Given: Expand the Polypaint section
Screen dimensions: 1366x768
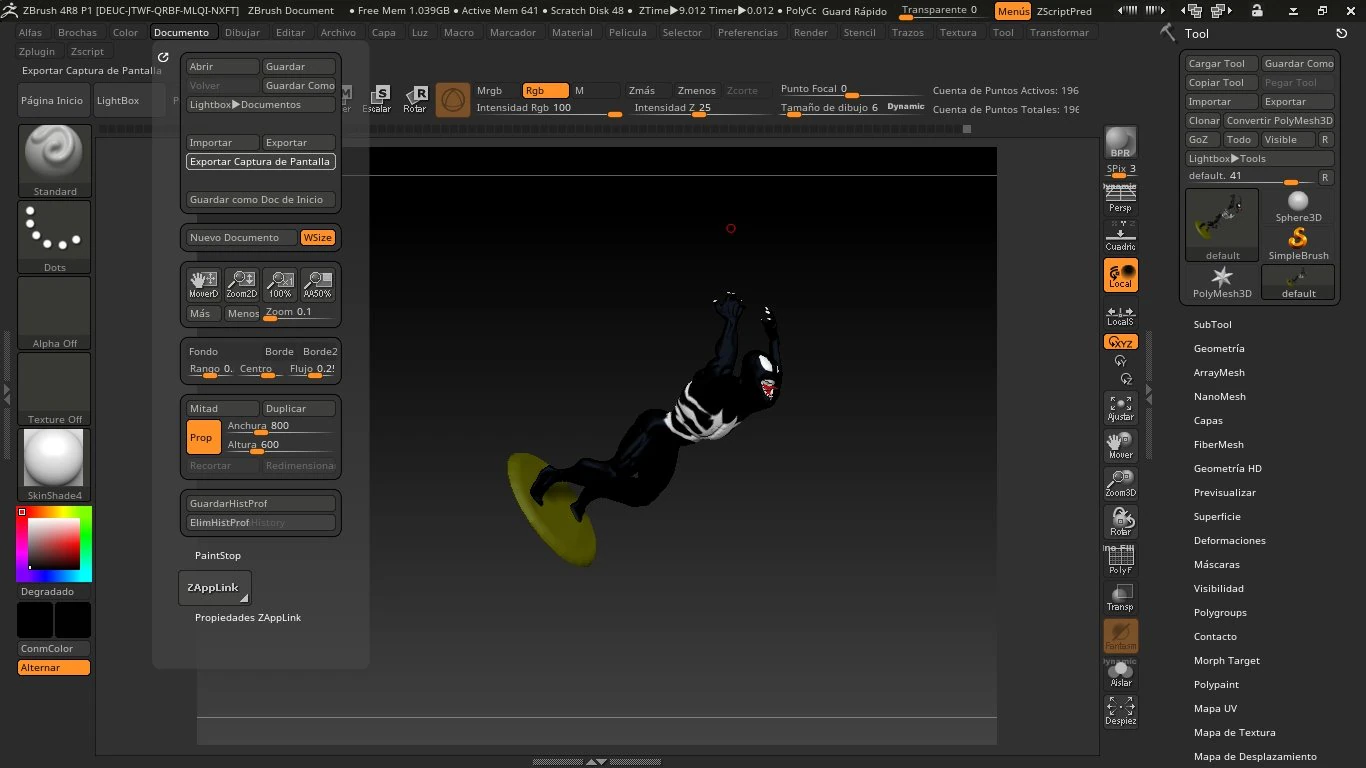Looking at the screenshot, I should pyautogui.click(x=1216, y=685).
